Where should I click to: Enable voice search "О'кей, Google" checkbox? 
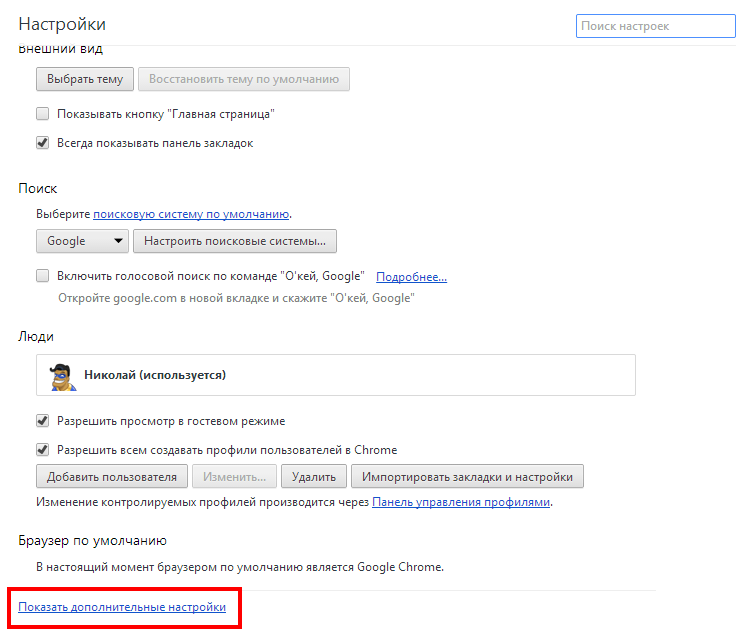(x=42, y=275)
